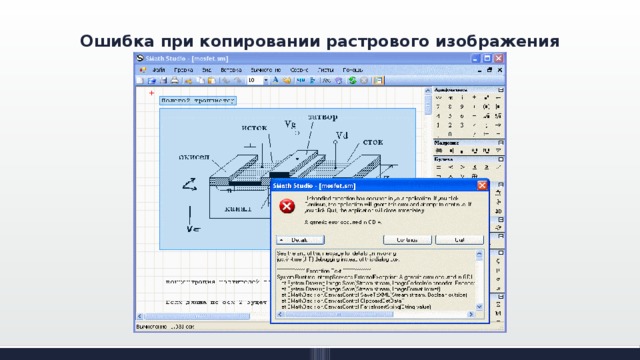Collapse the Матрицы panel
640x360 pixels.
click(x=501, y=143)
